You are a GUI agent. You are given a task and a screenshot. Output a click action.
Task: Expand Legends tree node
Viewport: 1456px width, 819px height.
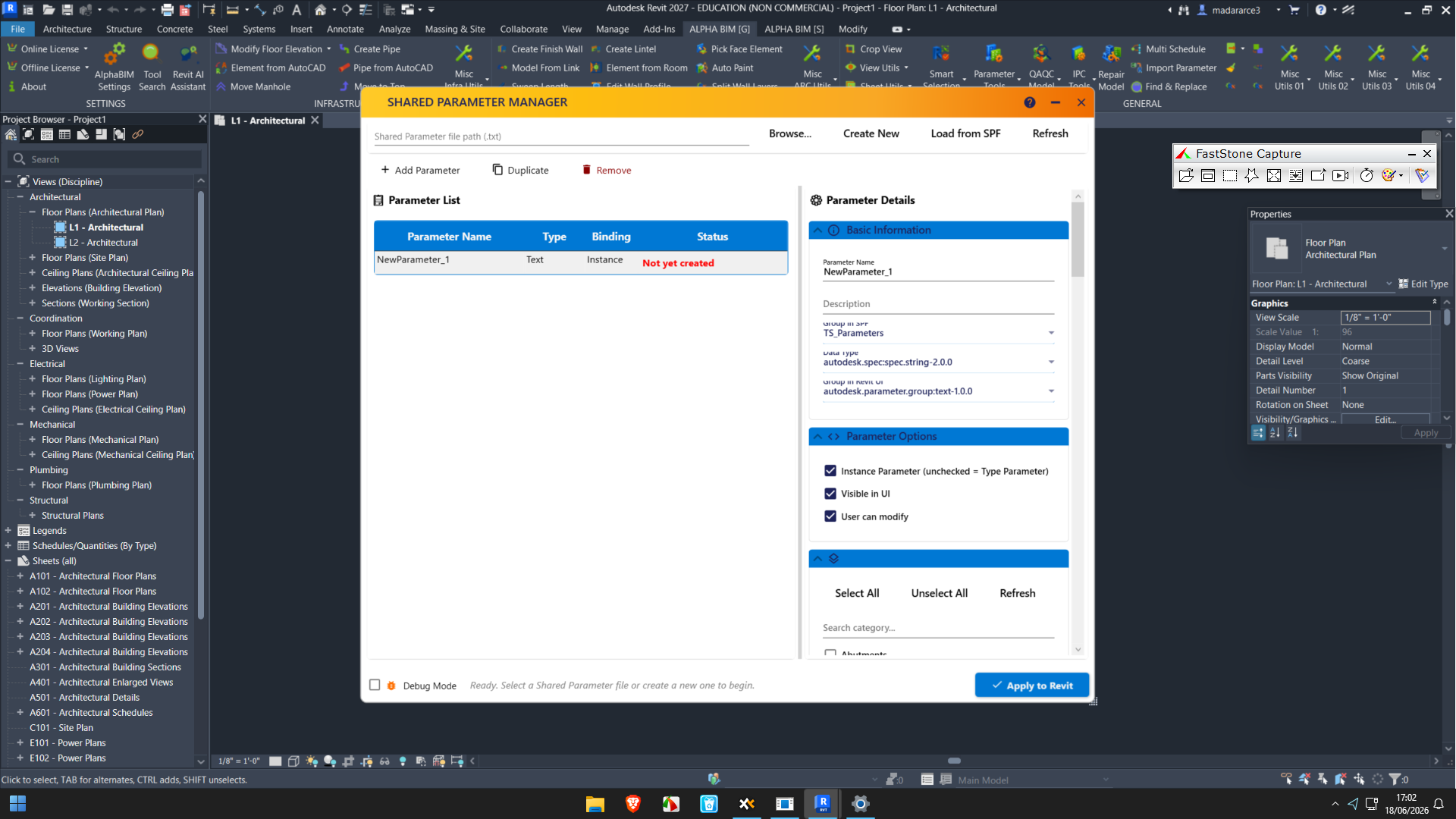pos(8,531)
